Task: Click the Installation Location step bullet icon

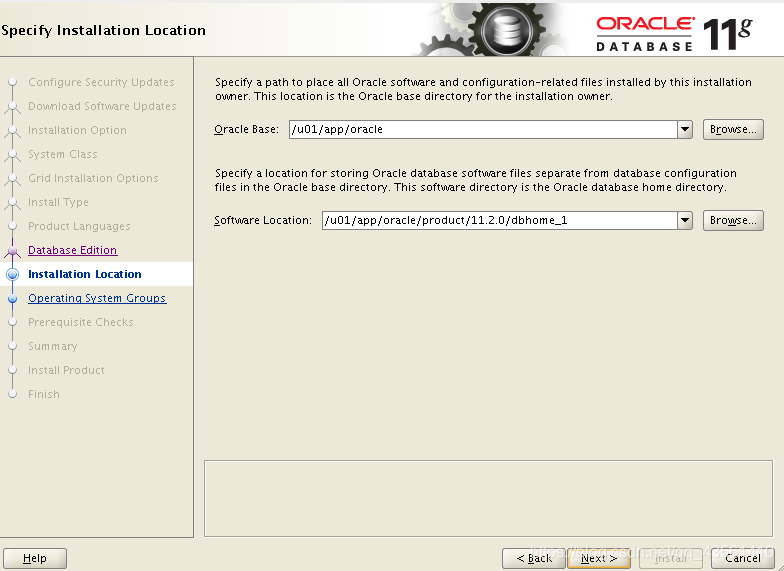Action: [12, 274]
